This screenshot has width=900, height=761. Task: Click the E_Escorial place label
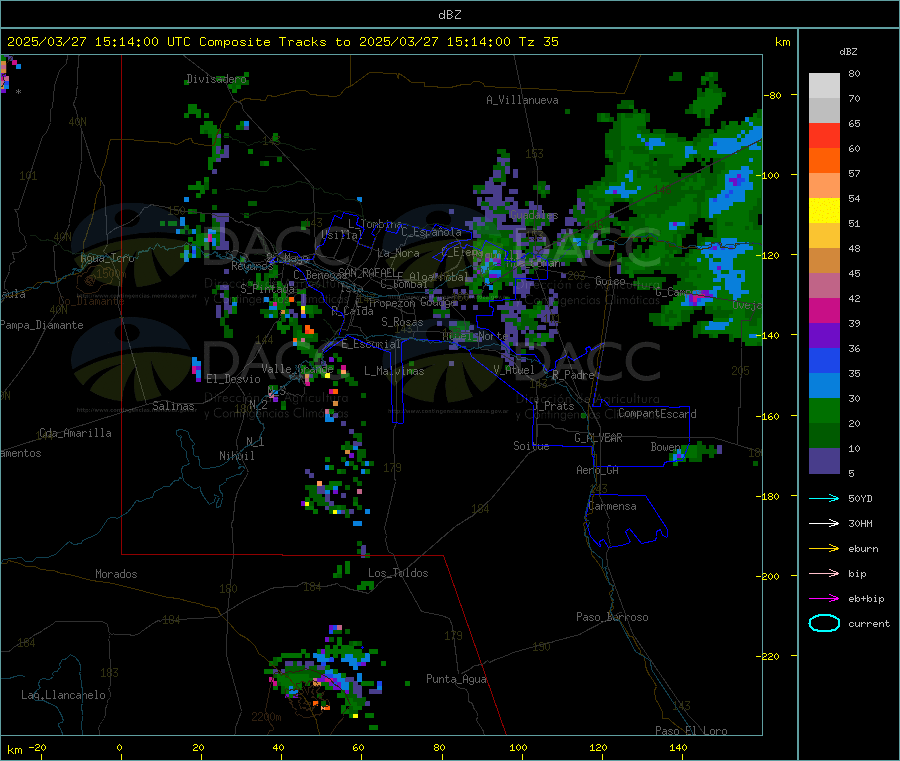tap(371, 344)
